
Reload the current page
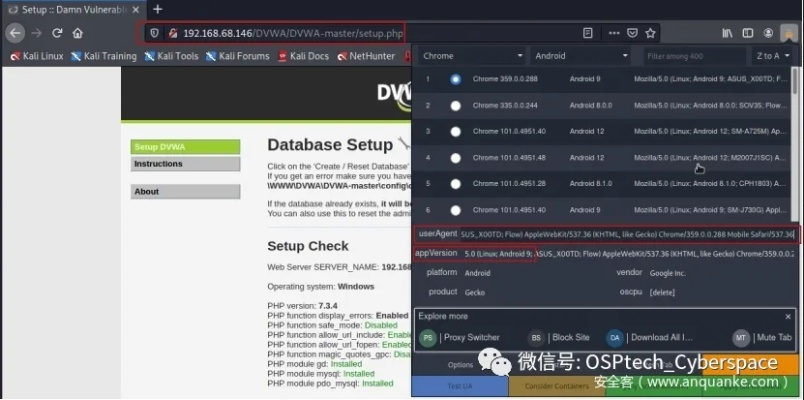click(59, 33)
